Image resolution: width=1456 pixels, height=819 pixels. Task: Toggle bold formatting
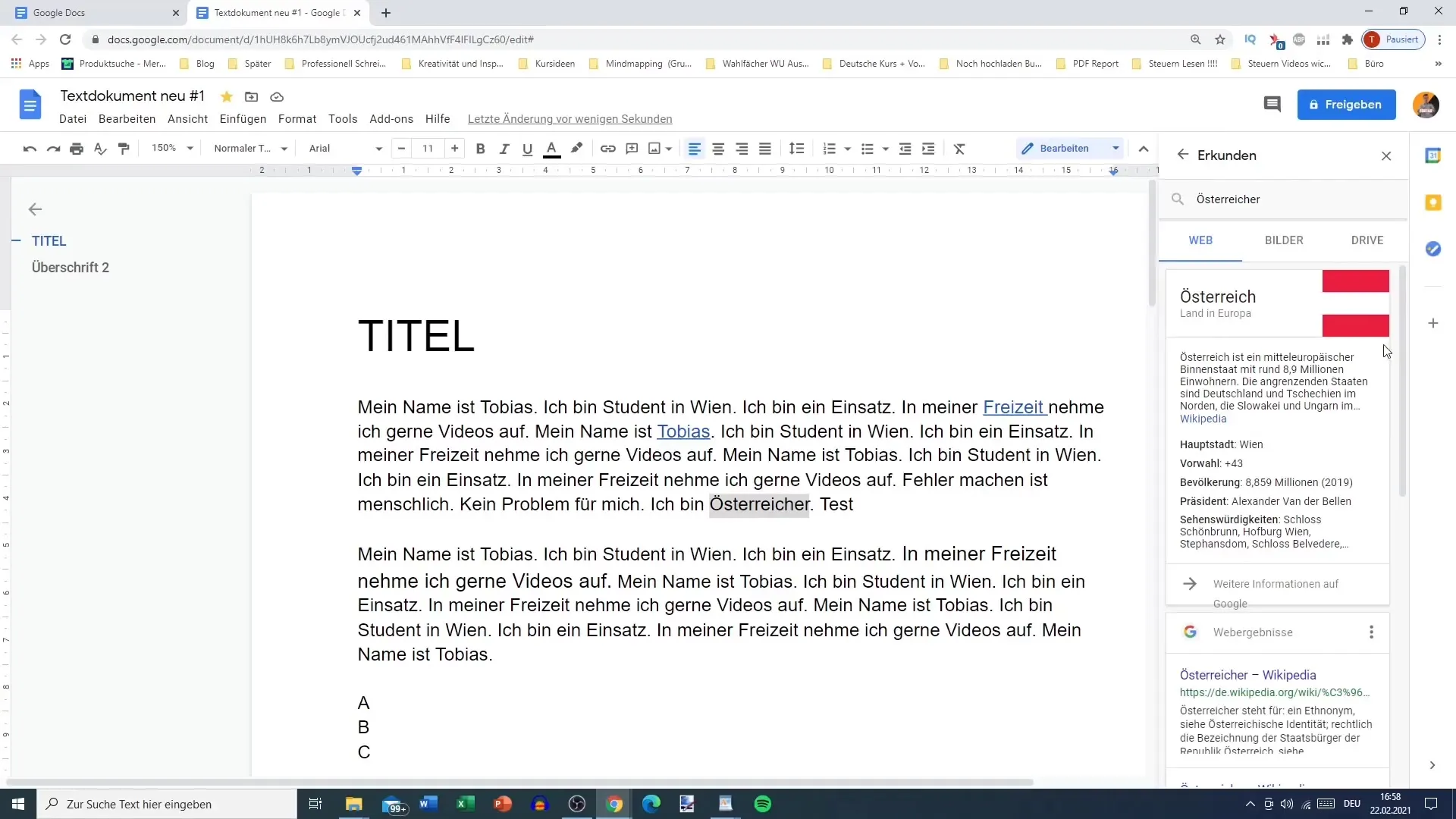pyautogui.click(x=480, y=149)
